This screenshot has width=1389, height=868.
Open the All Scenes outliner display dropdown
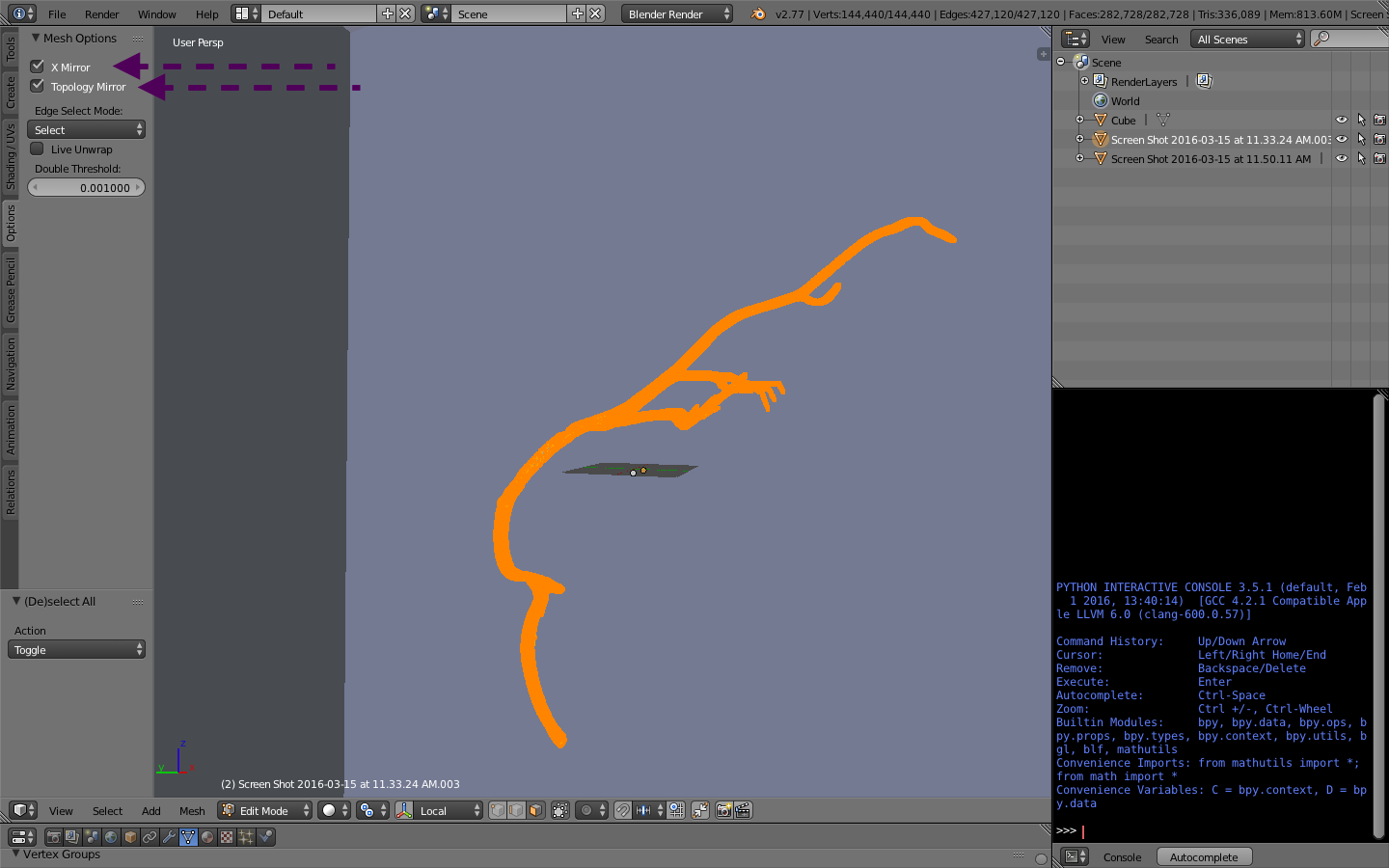point(1247,39)
